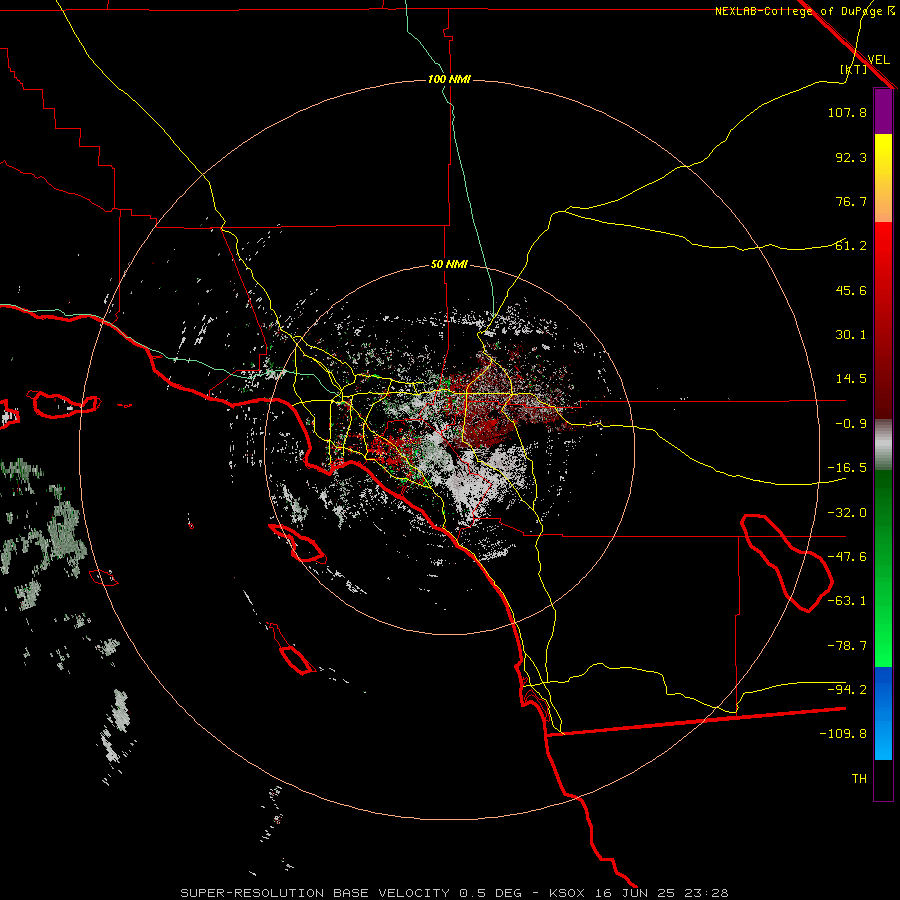This screenshot has height=900, width=900.
Task: Select the 14.5 scale value
Action: [x=851, y=379]
